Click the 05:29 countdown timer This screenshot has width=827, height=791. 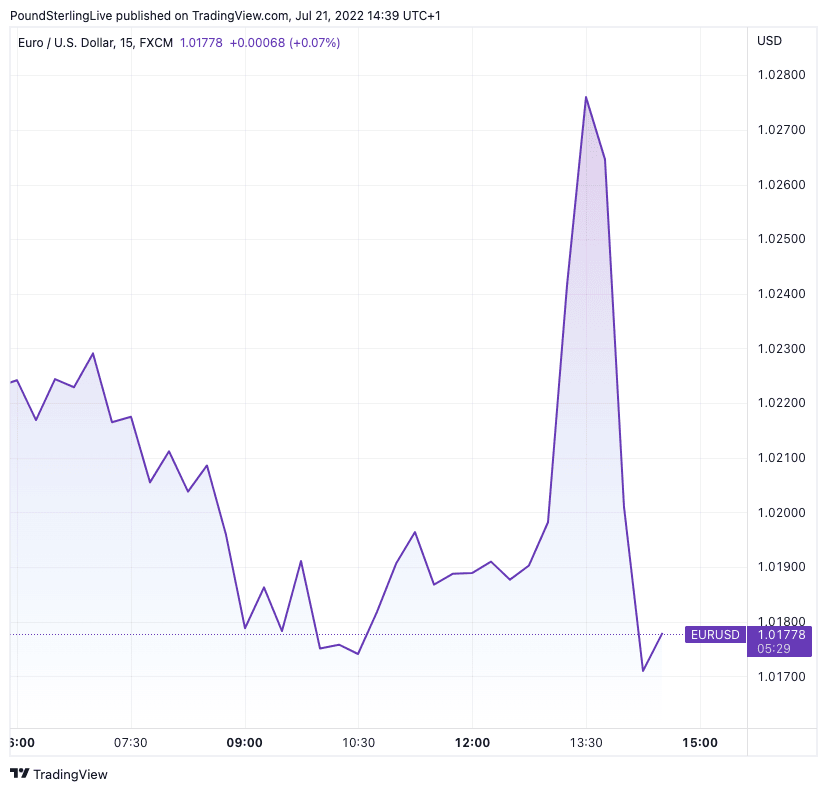click(771, 649)
